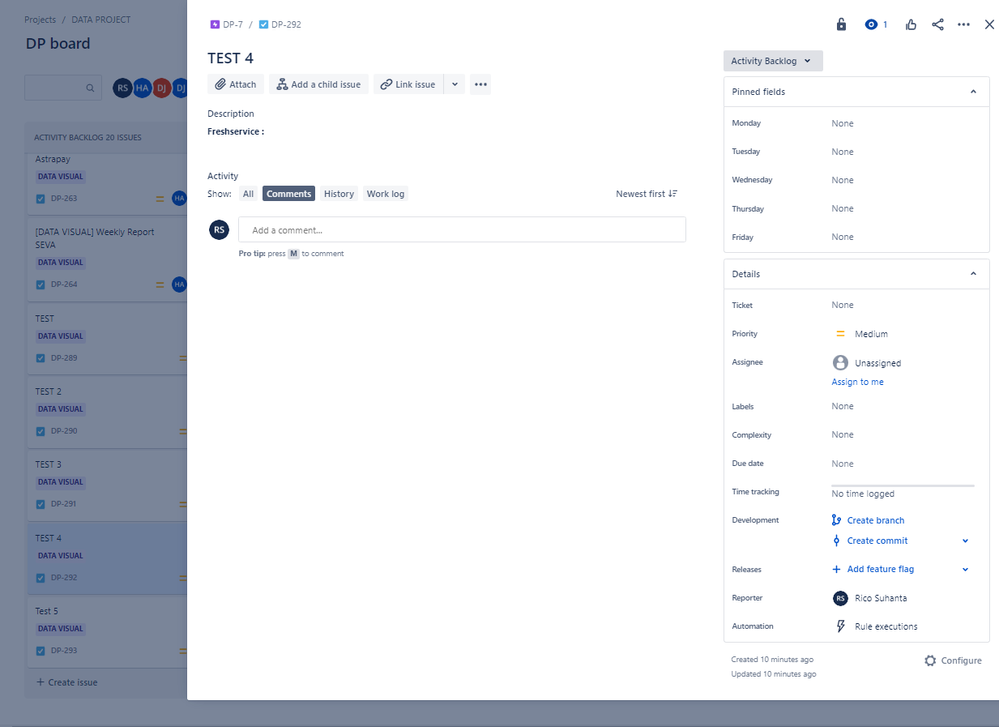Screen dimensions: 999x727
Task: Click the Attach paperclip button
Action: click(236, 84)
